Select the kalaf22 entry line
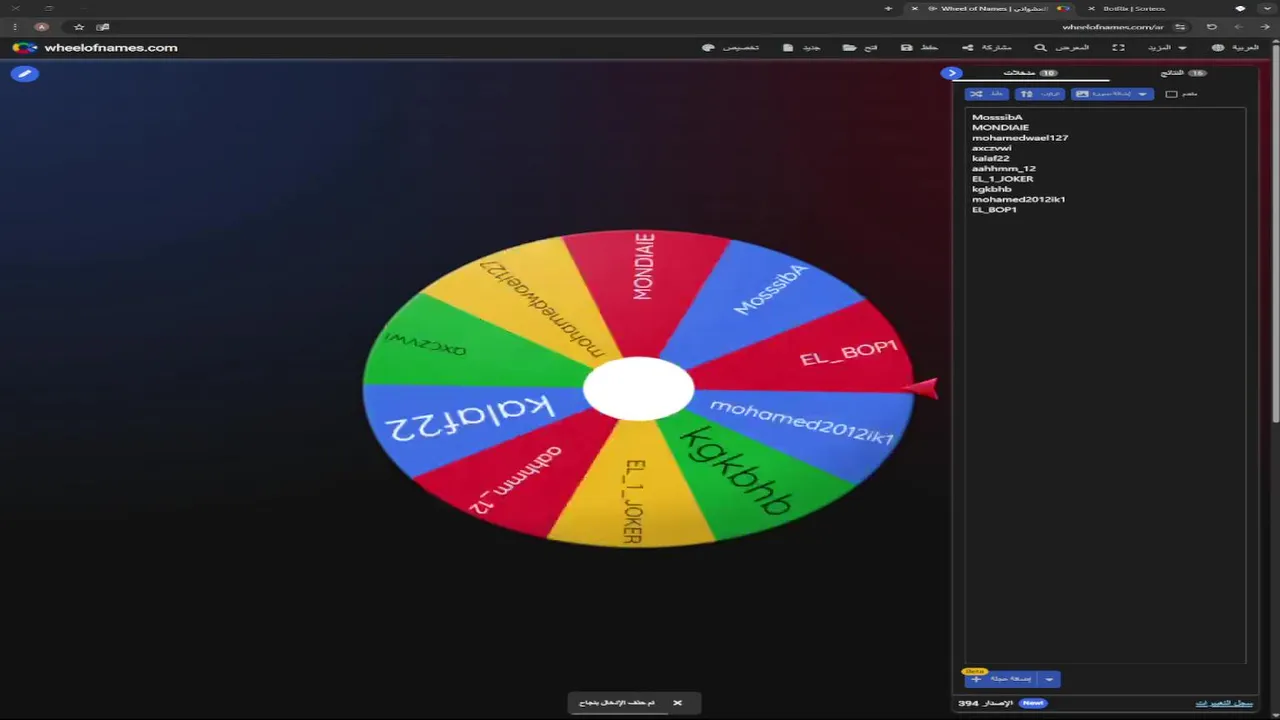Screen dimensions: 1280x720 click(991, 158)
